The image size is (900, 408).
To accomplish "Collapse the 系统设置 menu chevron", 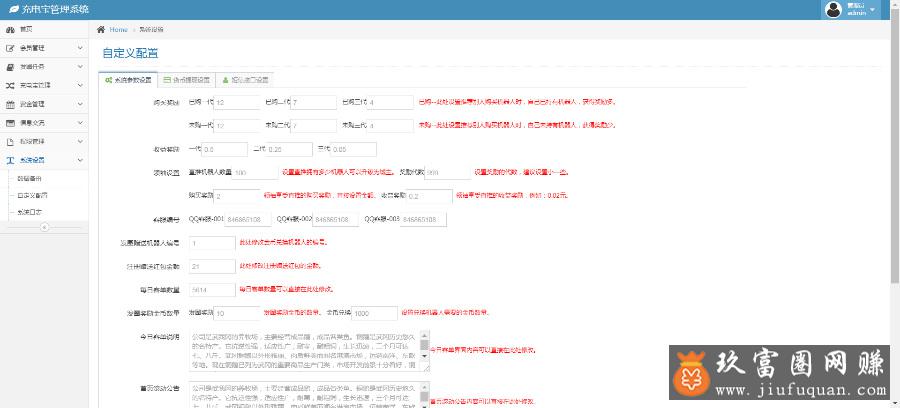I will 81,159.
